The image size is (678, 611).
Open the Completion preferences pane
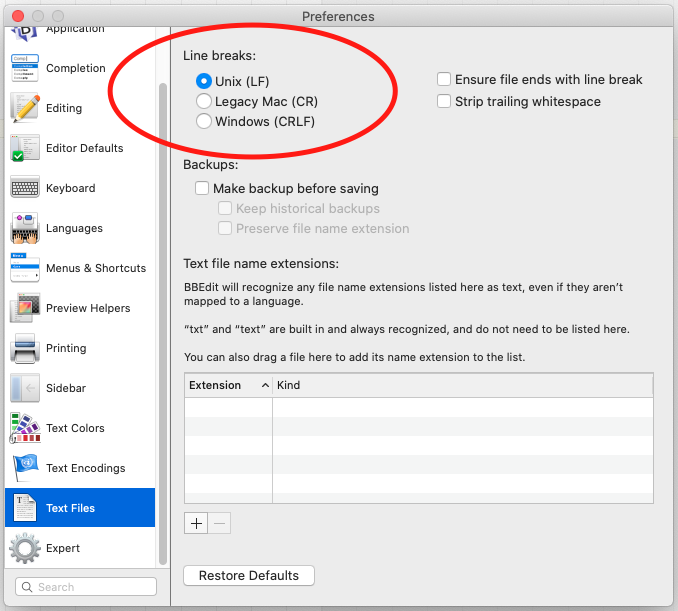76,68
